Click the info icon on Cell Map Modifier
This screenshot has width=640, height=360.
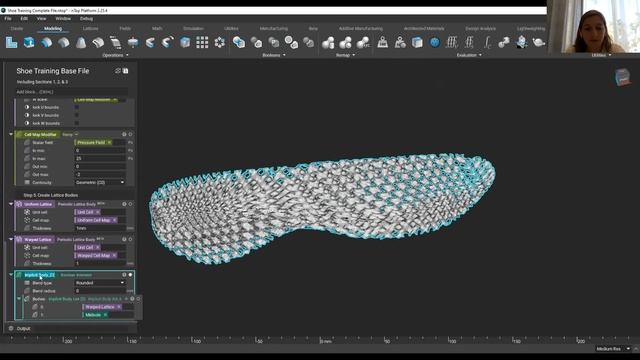point(124,134)
